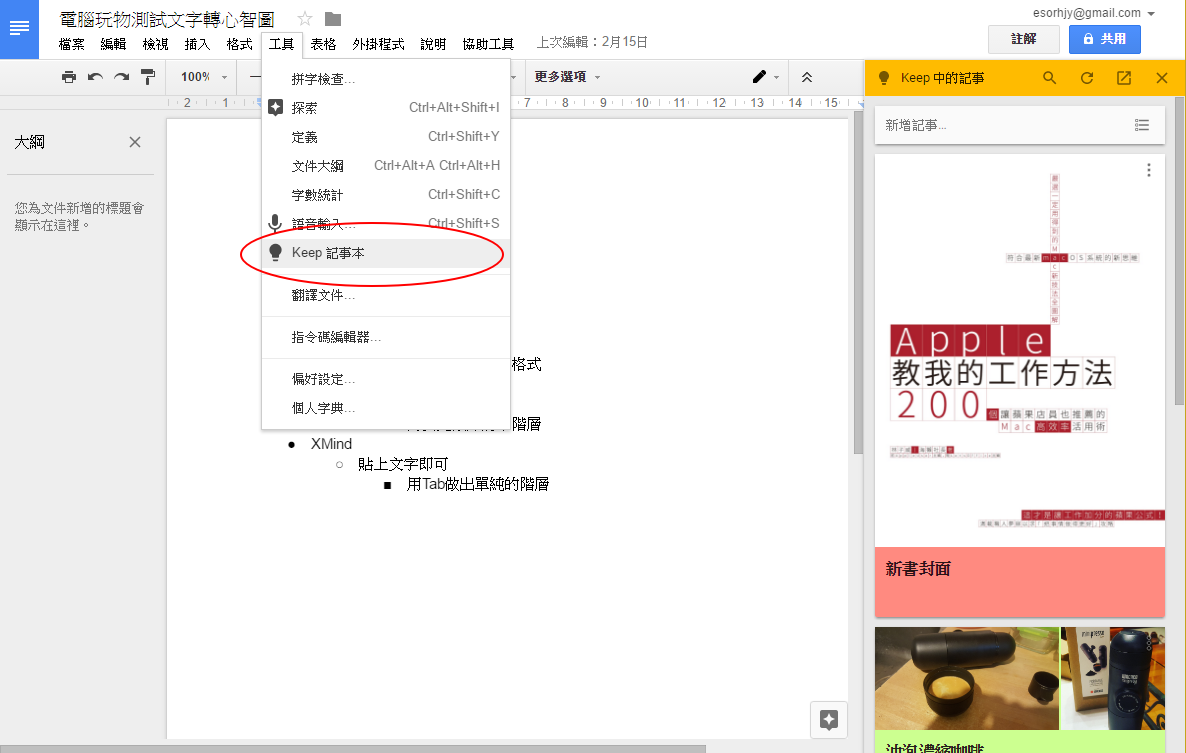Select Keep 記事本 menu entry
The width and height of the screenshot is (1186, 753).
coord(386,253)
